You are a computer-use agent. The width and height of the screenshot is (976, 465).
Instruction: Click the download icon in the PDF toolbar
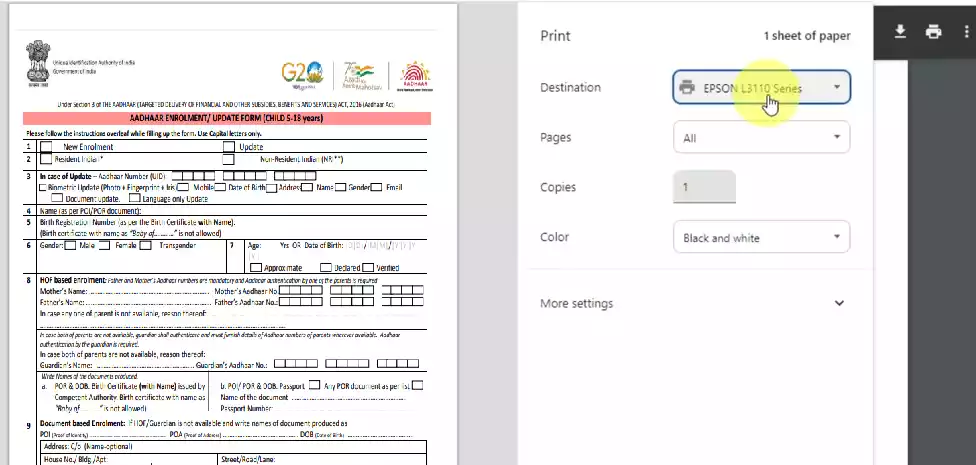click(900, 32)
